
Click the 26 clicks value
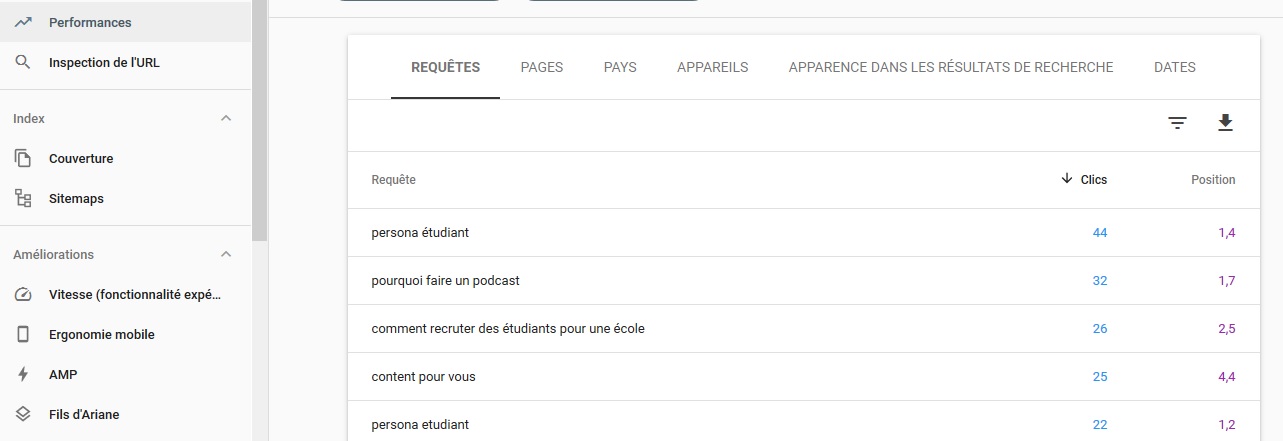click(1100, 329)
